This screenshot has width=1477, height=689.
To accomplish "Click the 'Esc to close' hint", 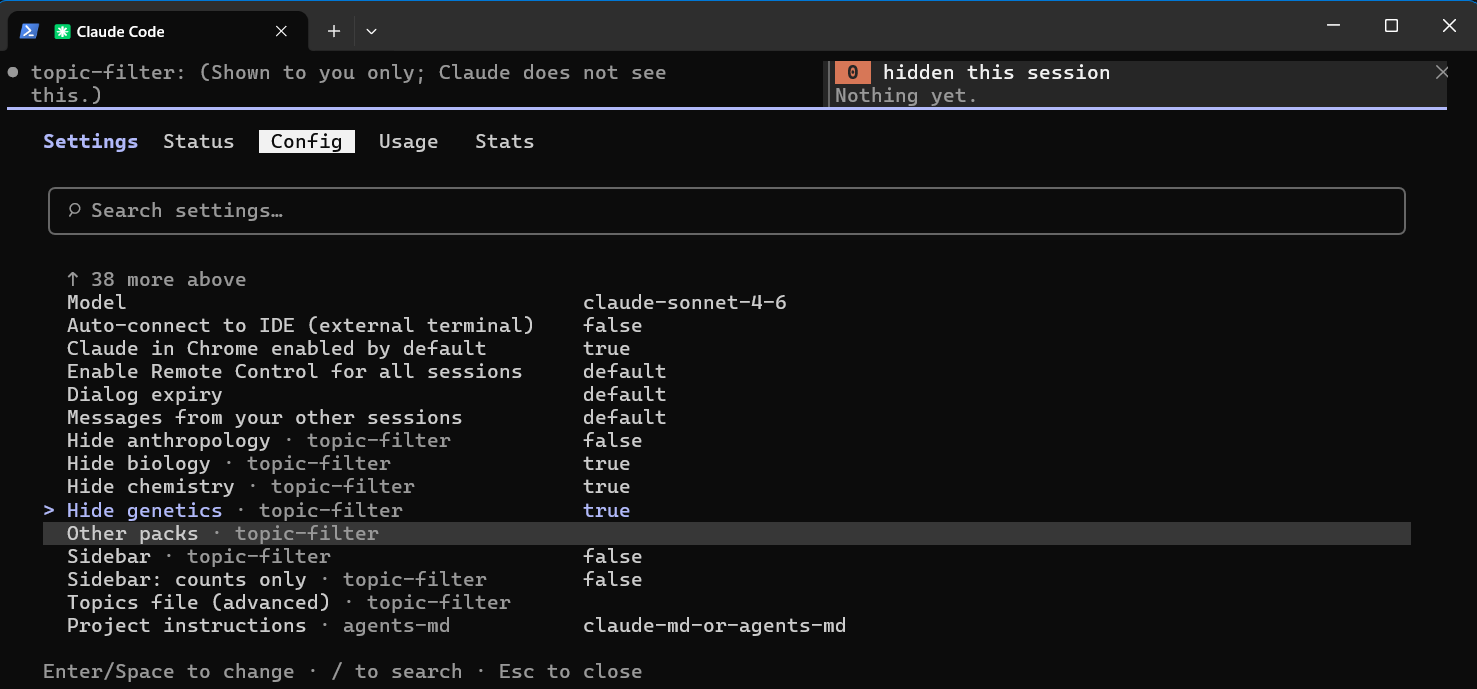I will pyautogui.click(x=570, y=671).
